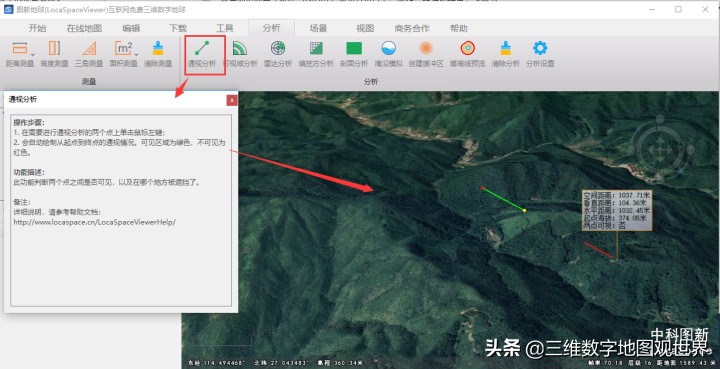
Task: Click the 备注 heading in help panel
Action: pyautogui.click(x=22, y=202)
